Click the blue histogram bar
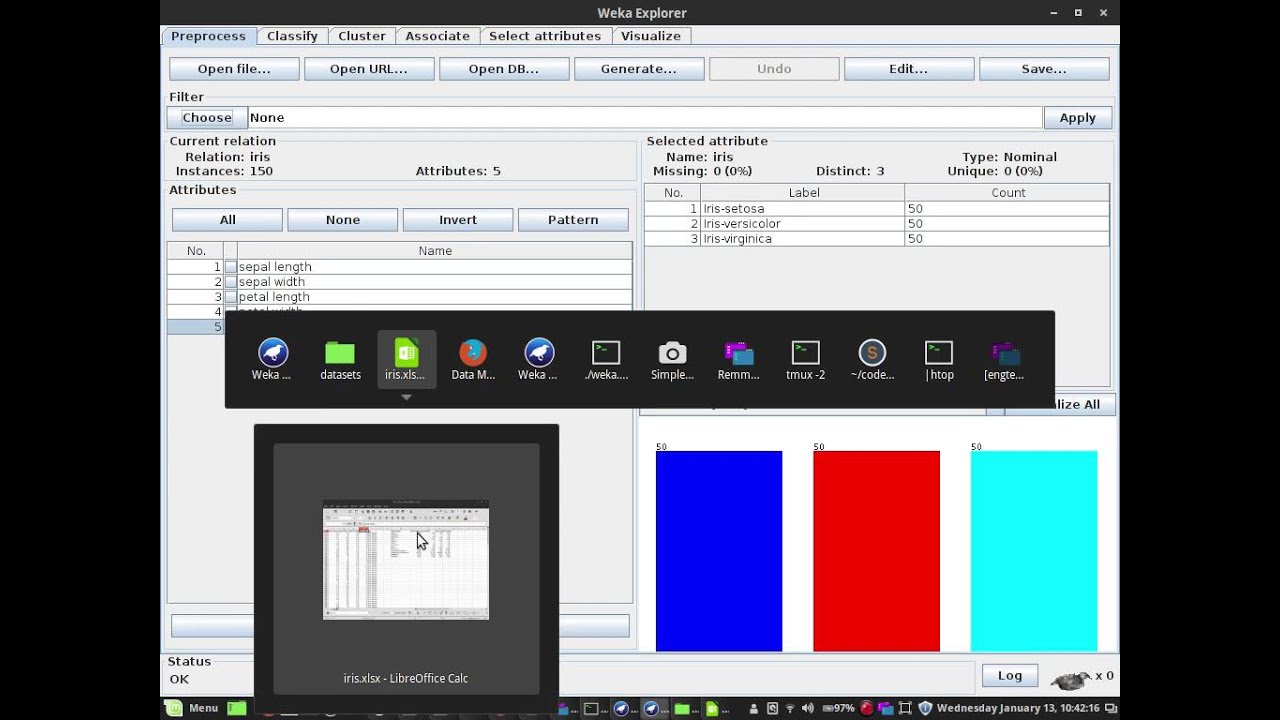This screenshot has width=1280, height=720. point(719,551)
